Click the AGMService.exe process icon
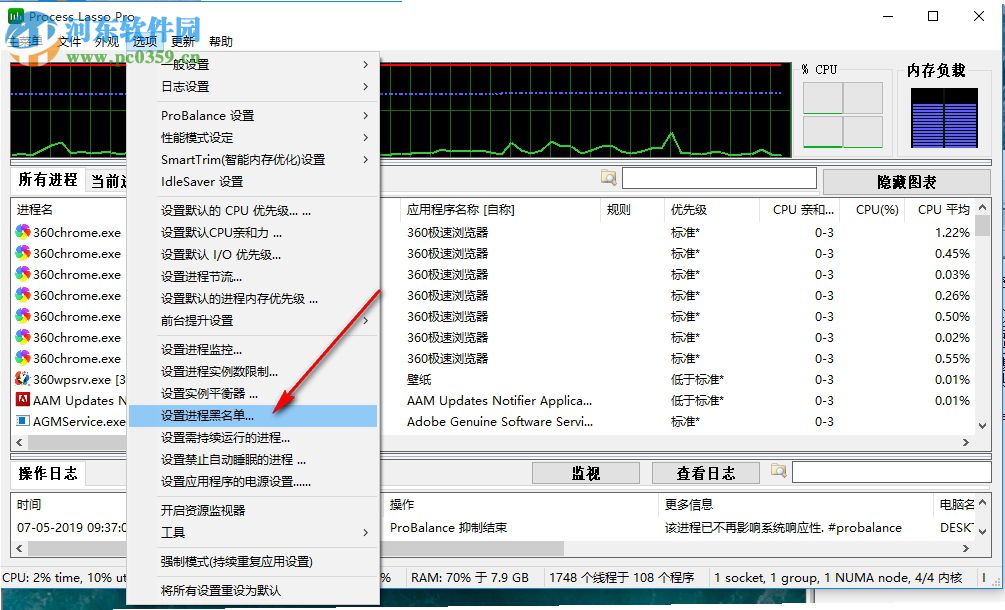The height and width of the screenshot is (610, 1005). coord(22,421)
